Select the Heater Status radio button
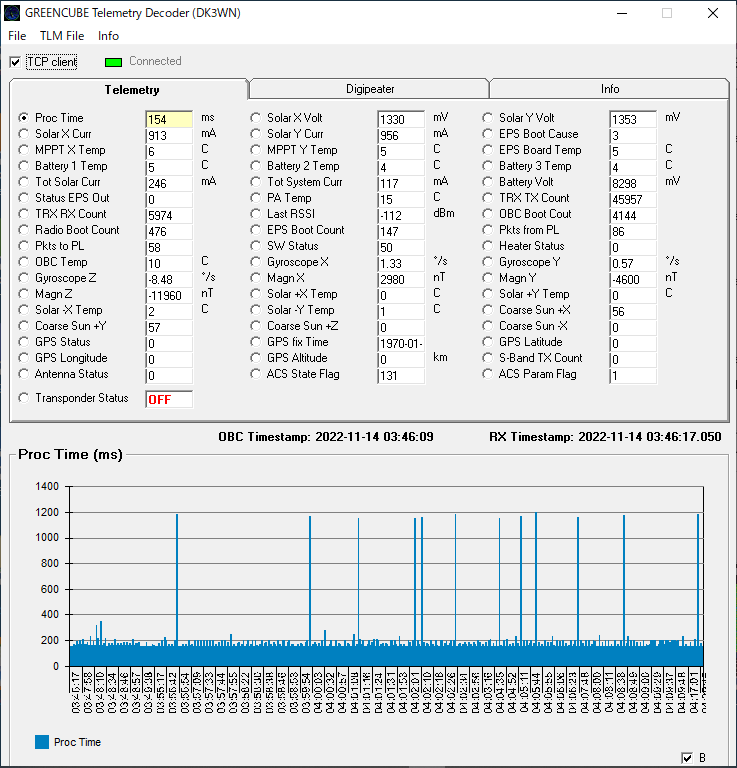The width and height of the screenshot is (737, 768). [487, 246]
